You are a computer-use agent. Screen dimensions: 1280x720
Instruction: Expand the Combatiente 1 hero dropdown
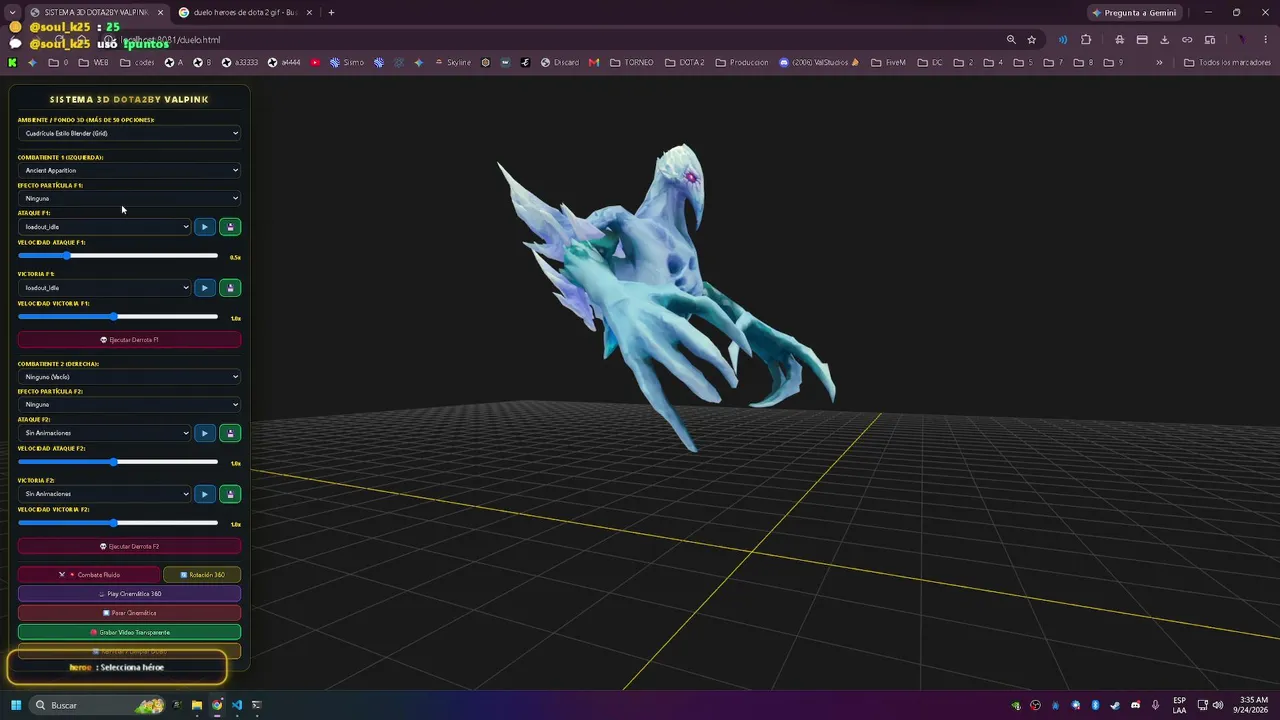coord(129,170)
